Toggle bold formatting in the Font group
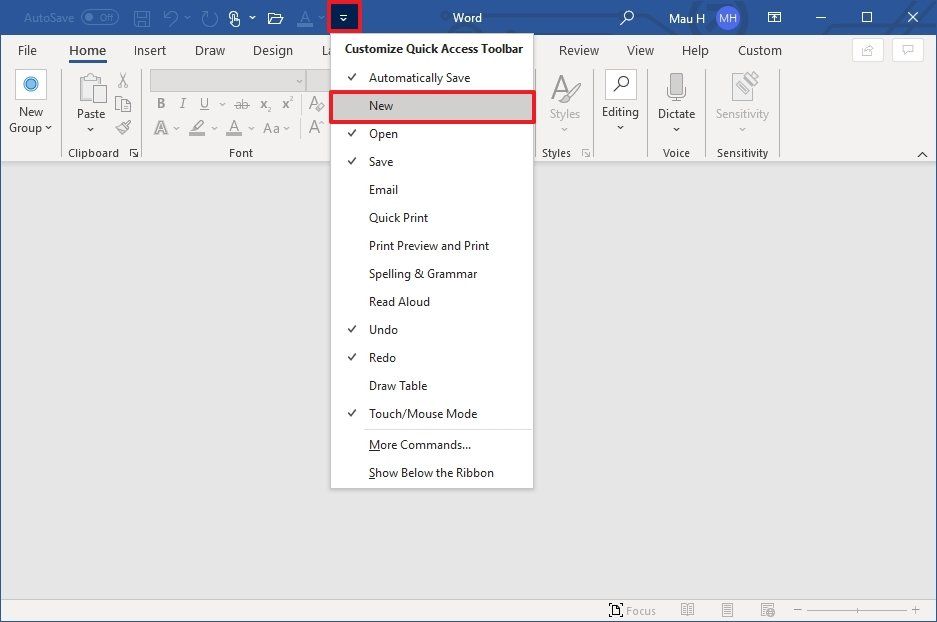Screen dimensions: 937x622 pos(160,103)
